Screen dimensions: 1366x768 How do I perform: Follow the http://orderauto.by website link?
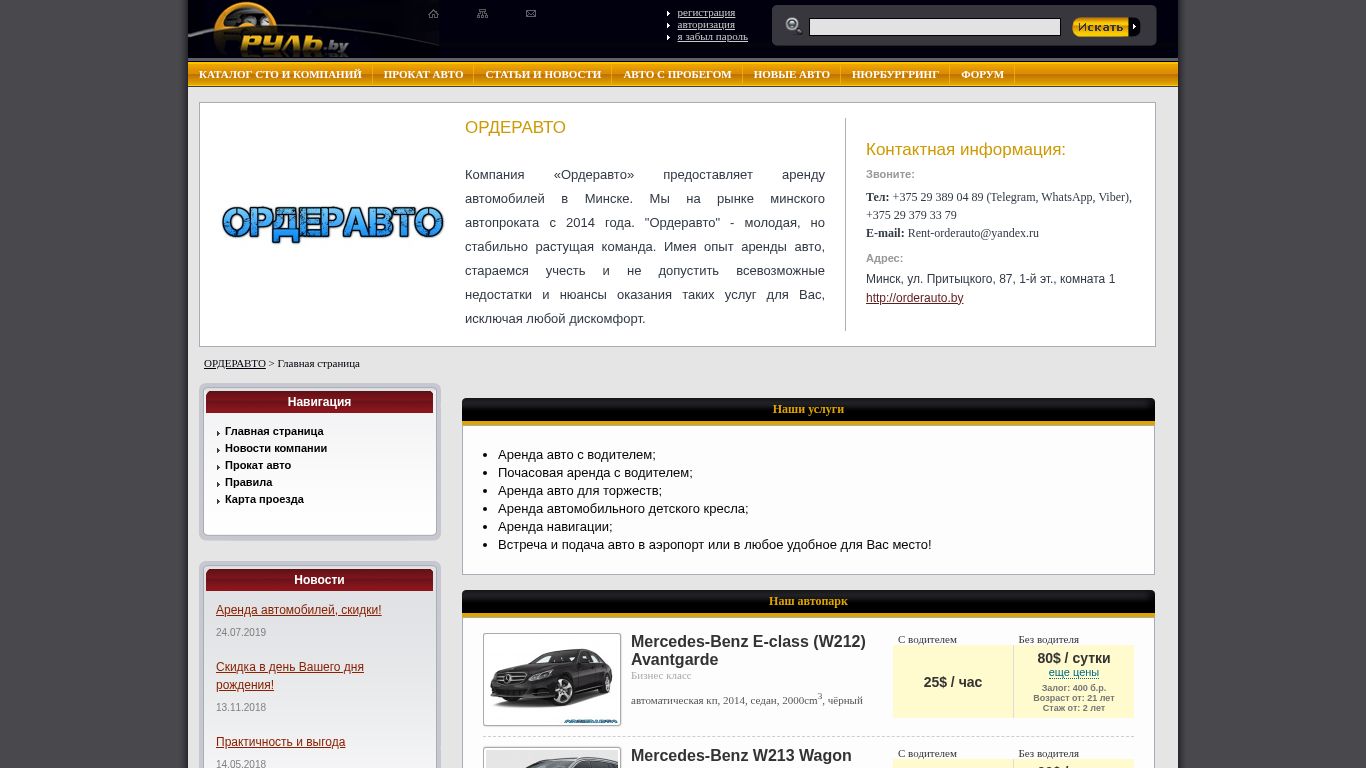click(914, 298)
